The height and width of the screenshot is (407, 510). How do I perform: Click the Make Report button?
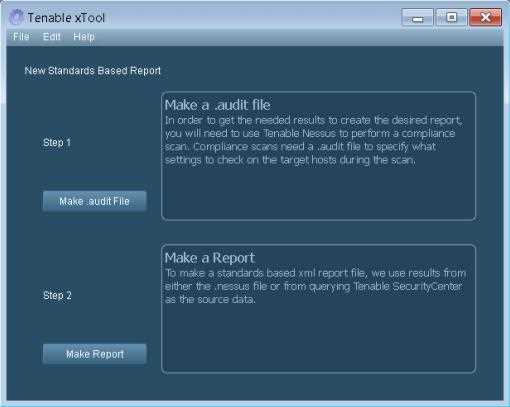pos(95,354)
